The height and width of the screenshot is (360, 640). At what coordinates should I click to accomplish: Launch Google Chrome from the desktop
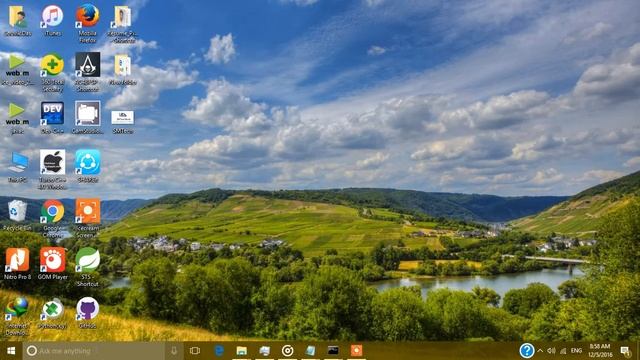pos(52,218)
